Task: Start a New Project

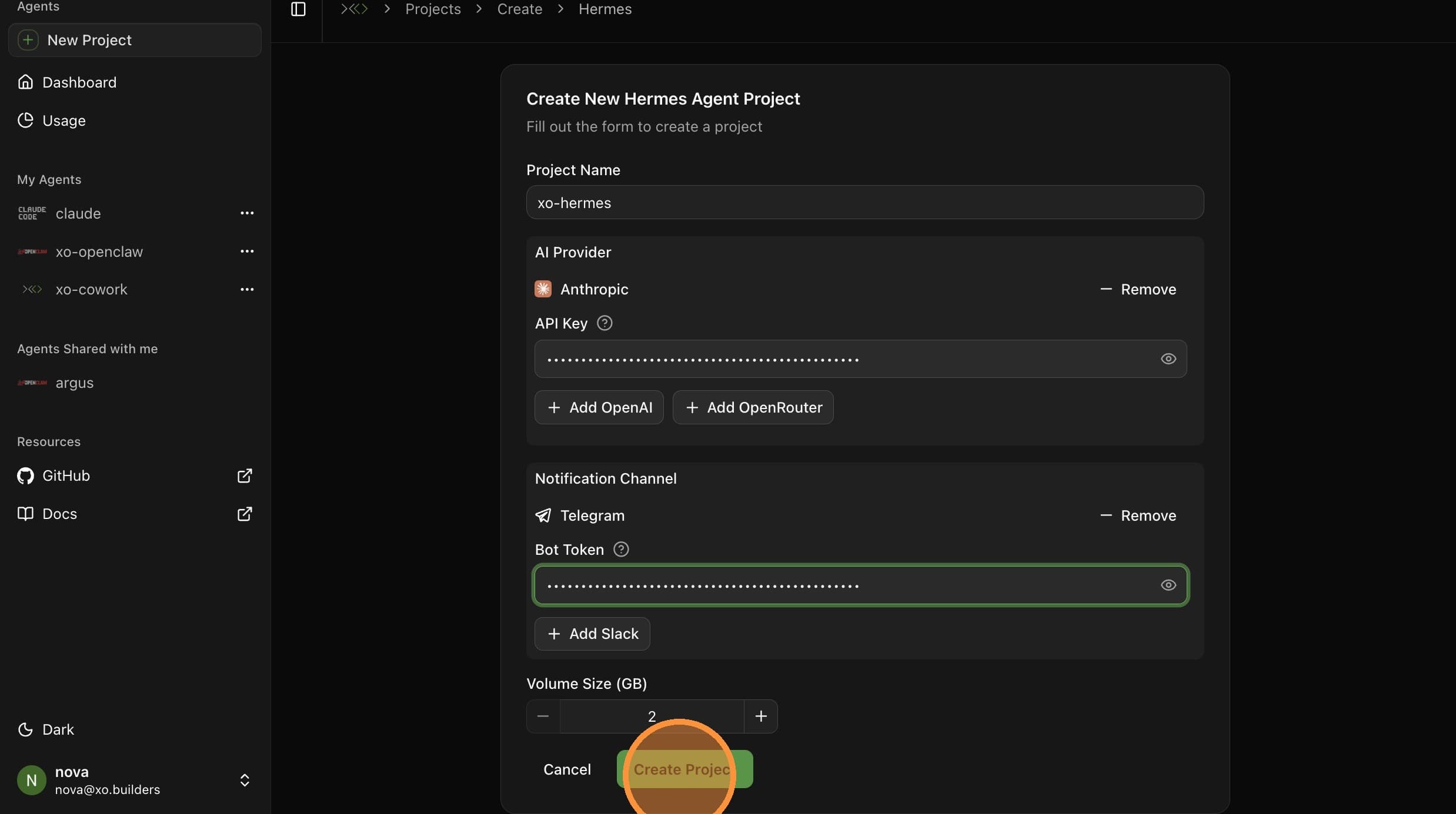Action: pos(135,40)
